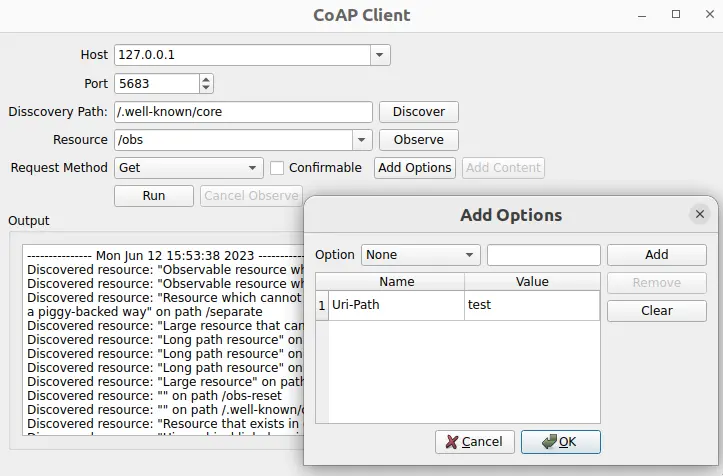This screenshot has width=723, height=476.
Task: Click the Discover button
Action: (x=418, y=112)
